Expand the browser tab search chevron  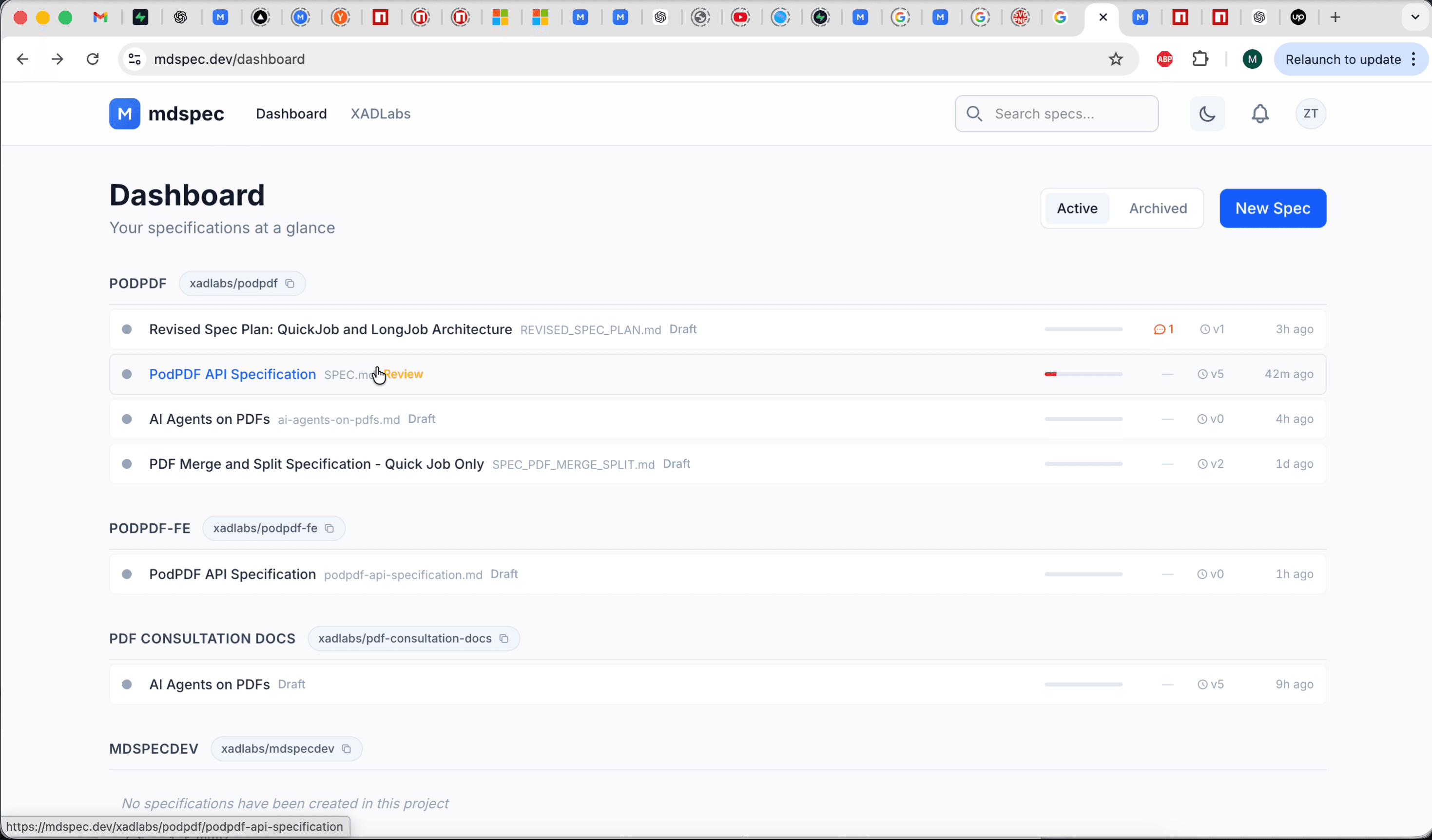point(1415,18)
